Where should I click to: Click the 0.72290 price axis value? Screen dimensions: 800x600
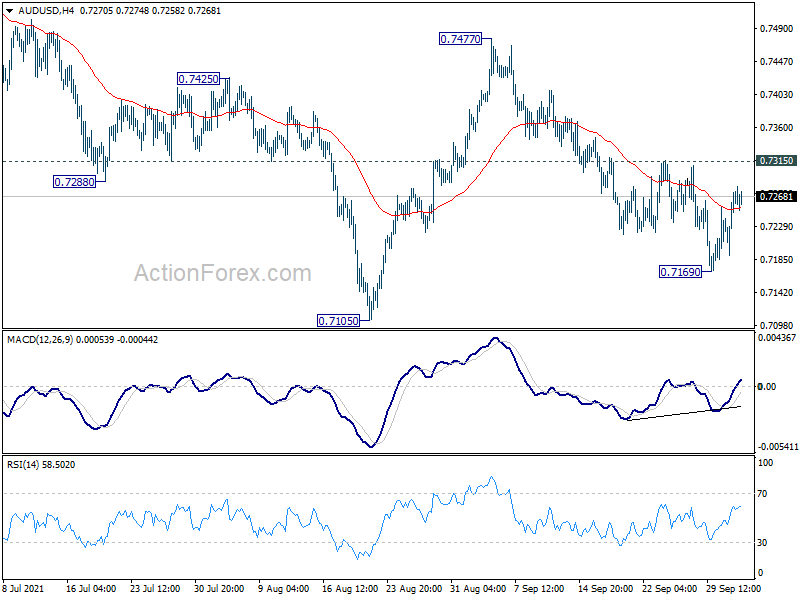[x=777, y=227]
